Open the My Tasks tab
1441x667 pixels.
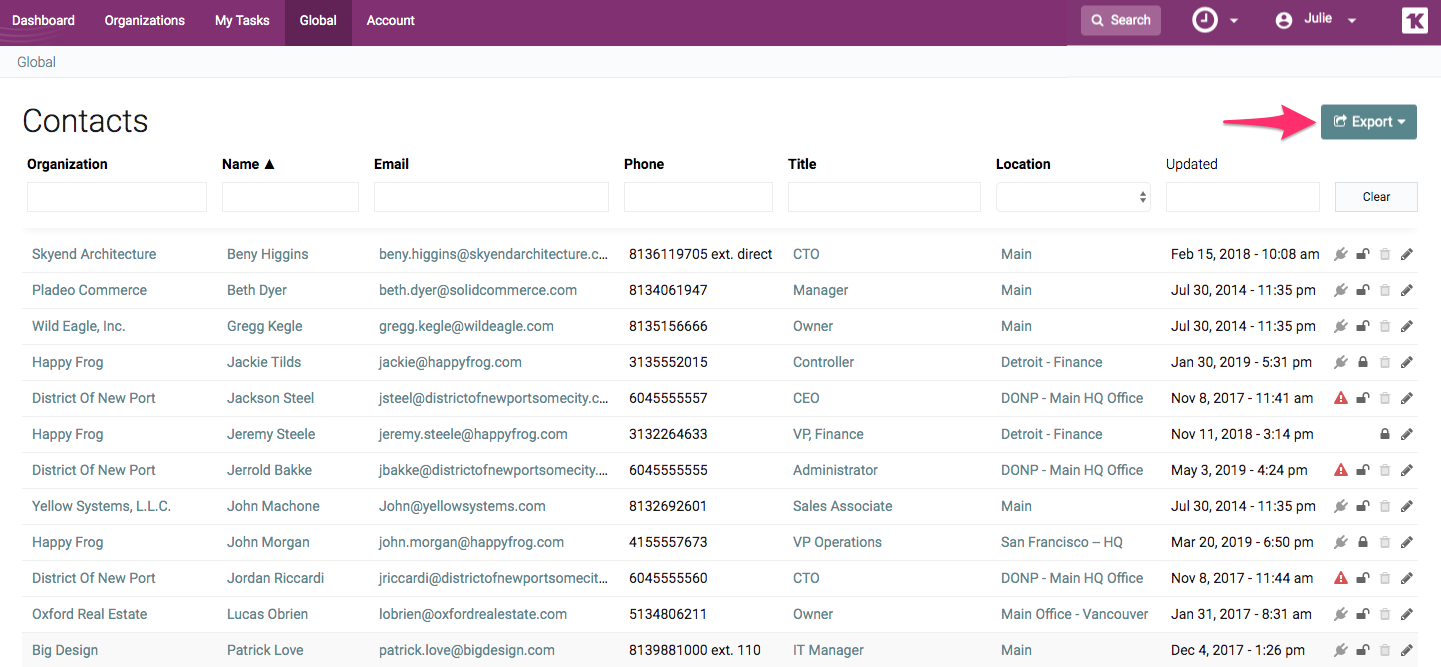coord(242,20)
